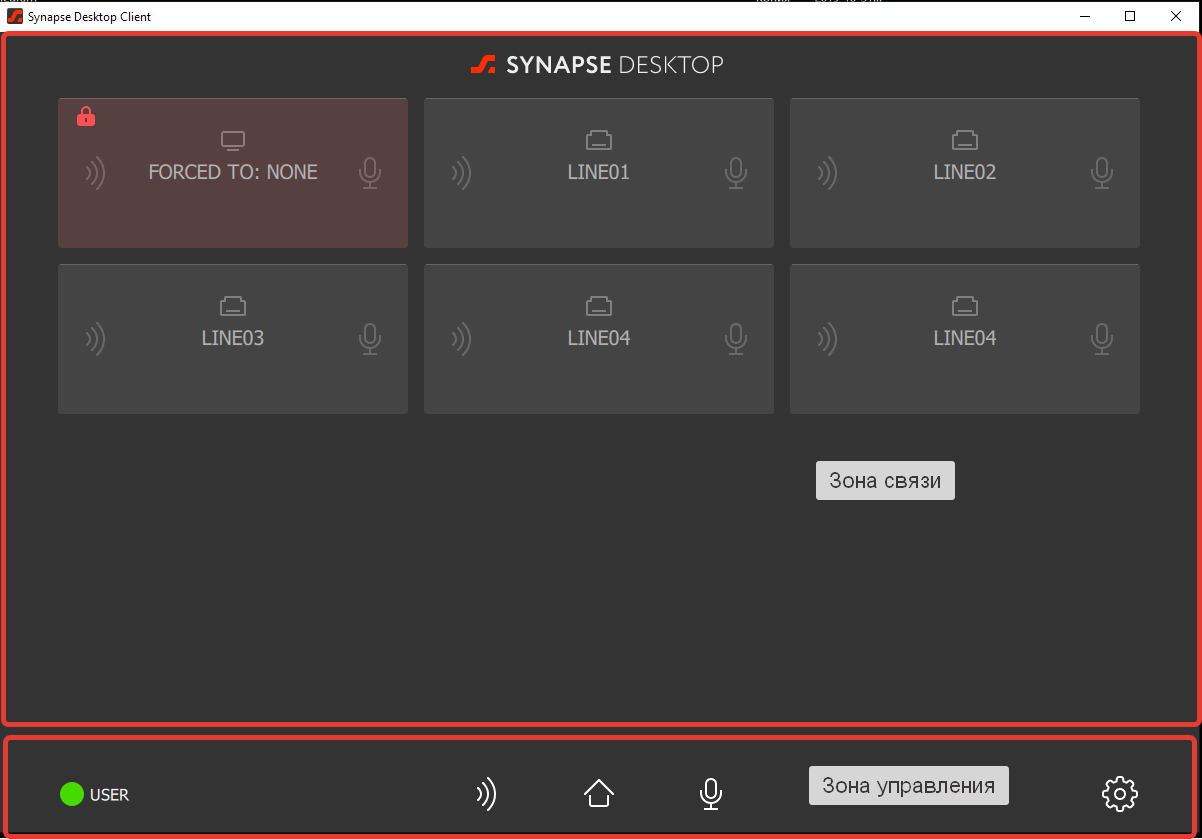1202x839 pixels.
Task: Click the green user status indicator
Action: [71, 795]
